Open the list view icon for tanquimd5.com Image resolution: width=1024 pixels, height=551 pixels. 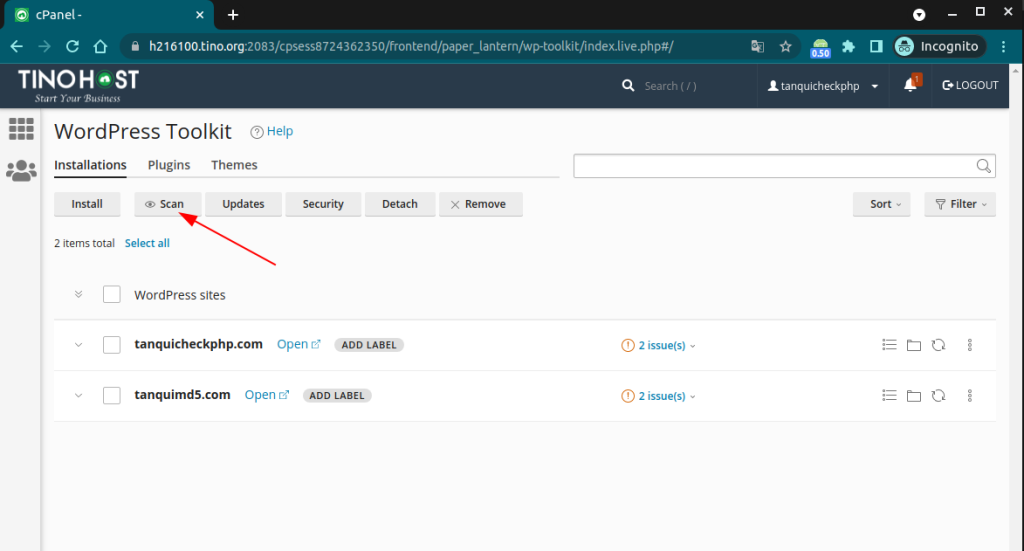[x=889, y=396]
